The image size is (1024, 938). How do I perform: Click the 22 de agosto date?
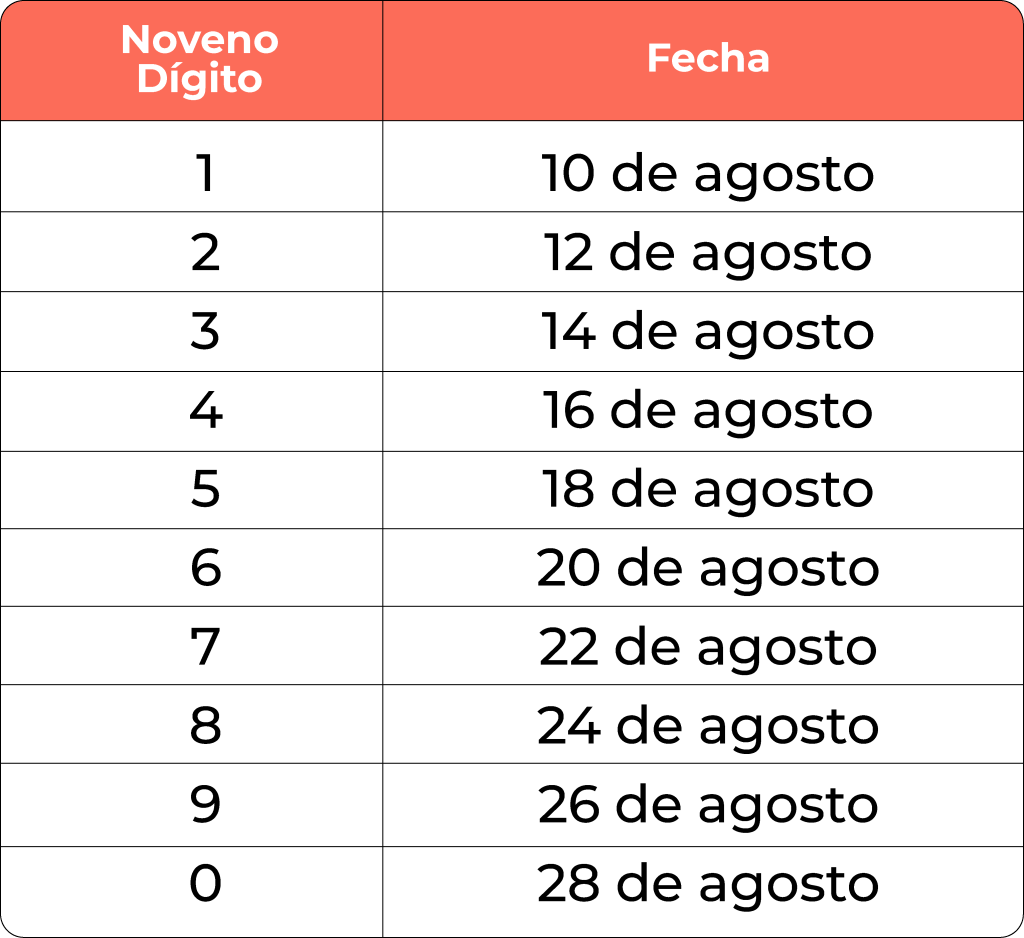click(708, 649)
